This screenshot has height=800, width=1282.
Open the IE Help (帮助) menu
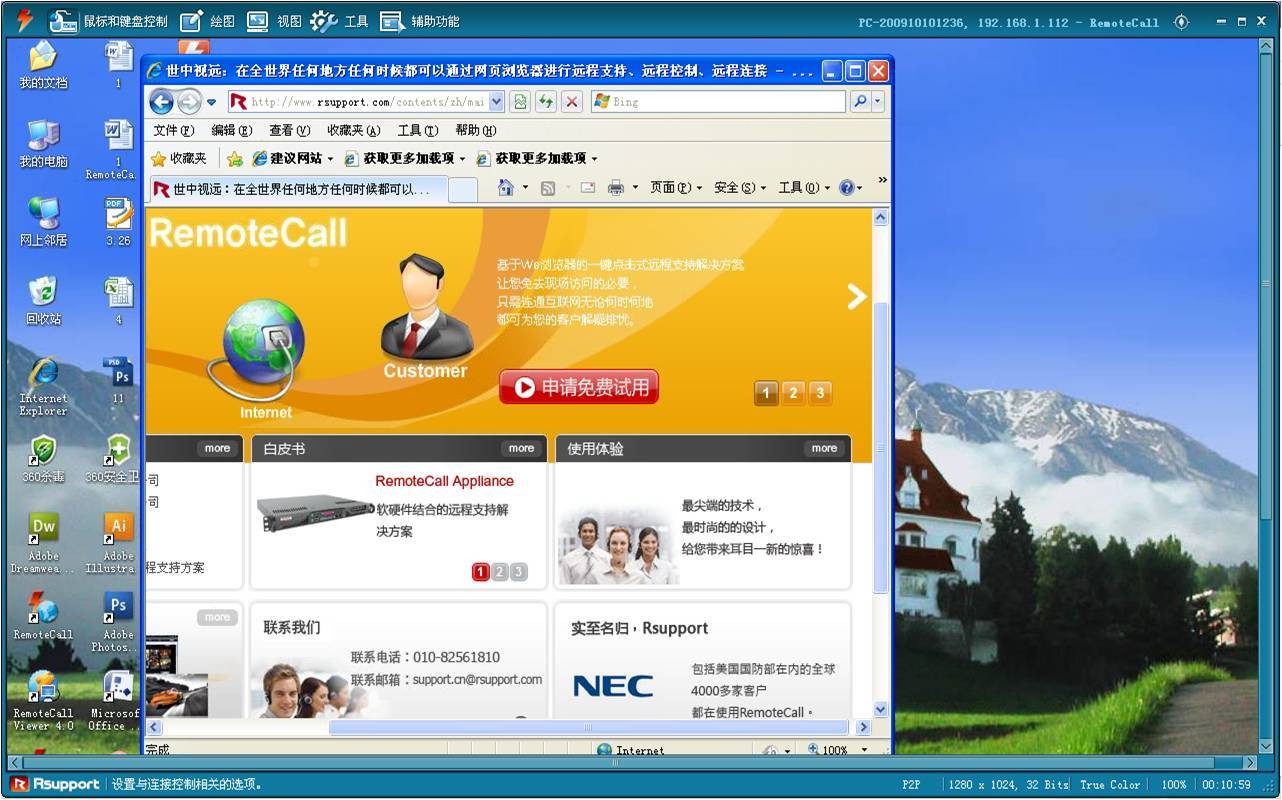[475, 130]
